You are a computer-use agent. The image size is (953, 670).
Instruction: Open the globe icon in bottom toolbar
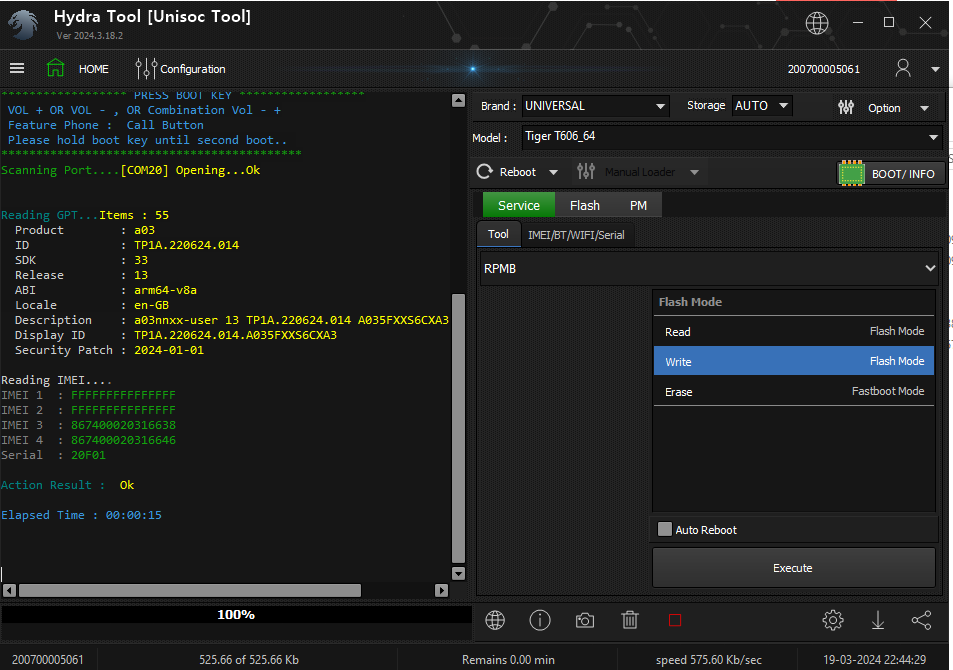pyautogui.click(x=495, y=620)
